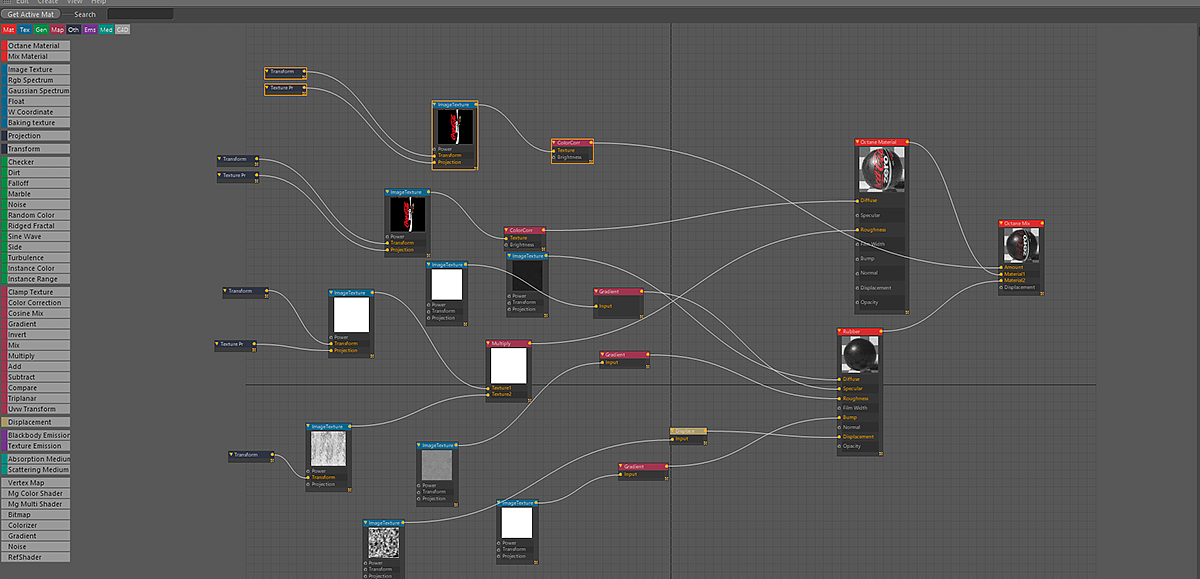Click the Multiply node Texture1 input port
Screen dimensions: 1200x579
click(x=487, y=387)
